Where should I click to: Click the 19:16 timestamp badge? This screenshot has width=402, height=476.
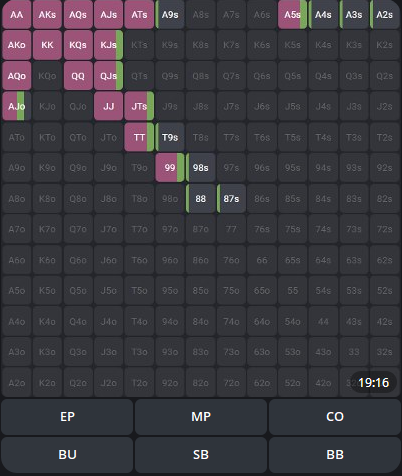(374, 382)
